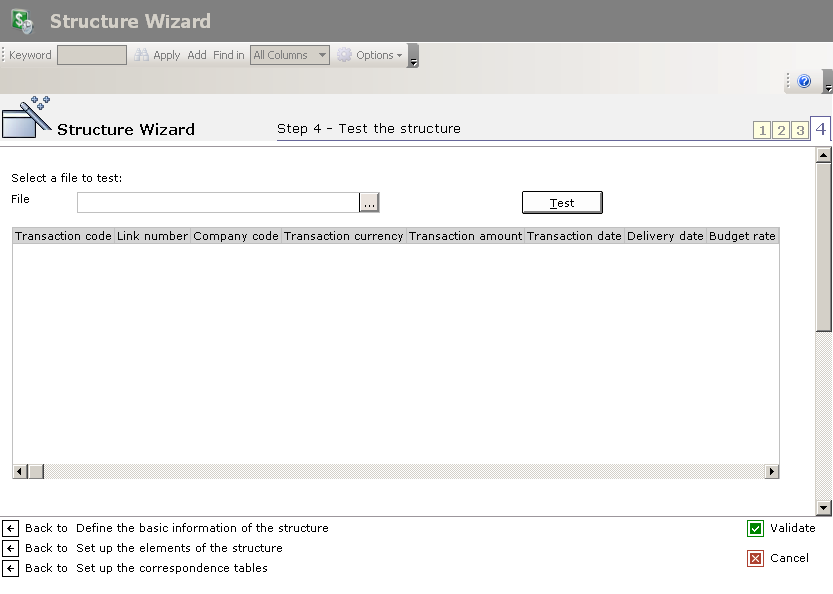Click back arrow for Set up elements

point(11,549)
